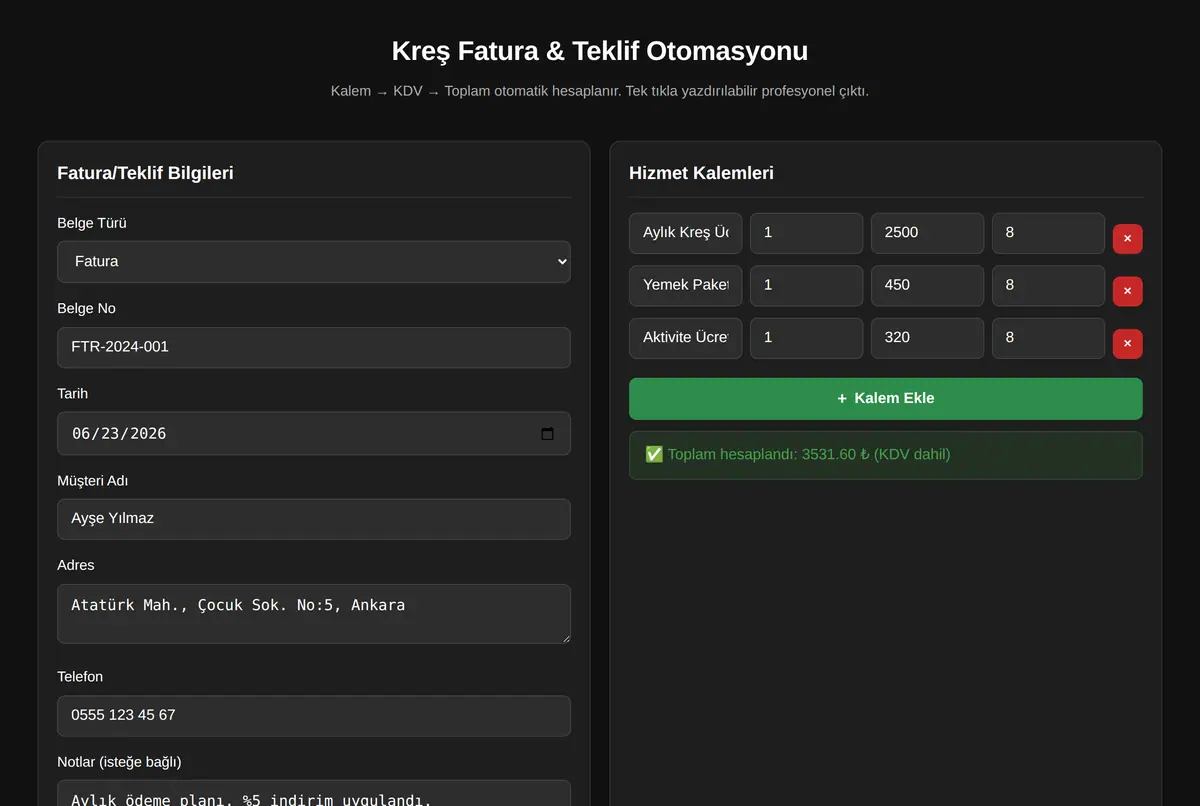Delete the Aylık Kreş item row

[1127, 239]
